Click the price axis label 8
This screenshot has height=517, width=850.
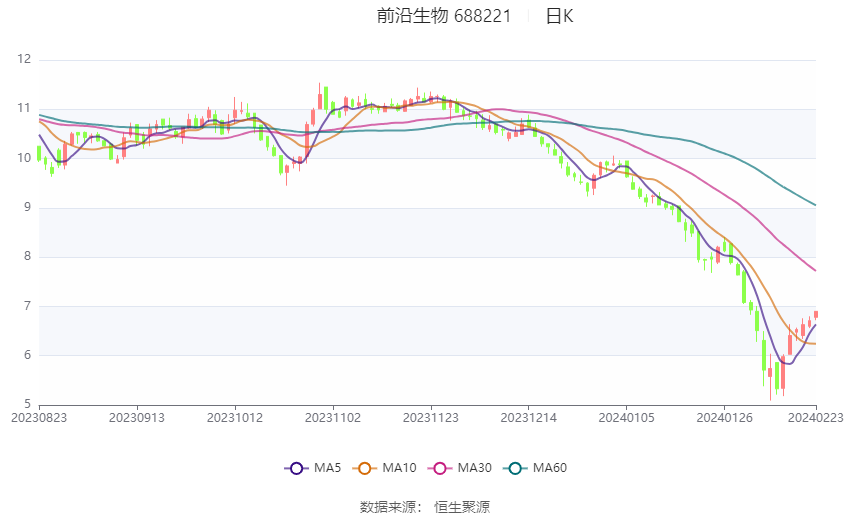(28, 256)
